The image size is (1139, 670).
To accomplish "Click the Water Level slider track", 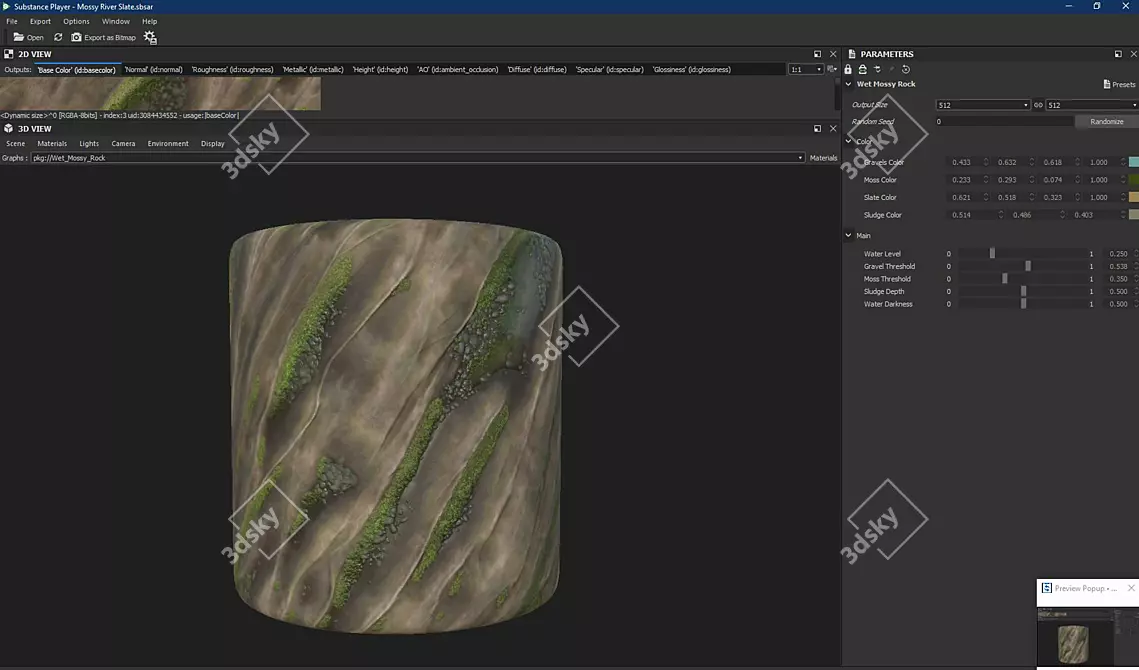I will coord(1022,254).
